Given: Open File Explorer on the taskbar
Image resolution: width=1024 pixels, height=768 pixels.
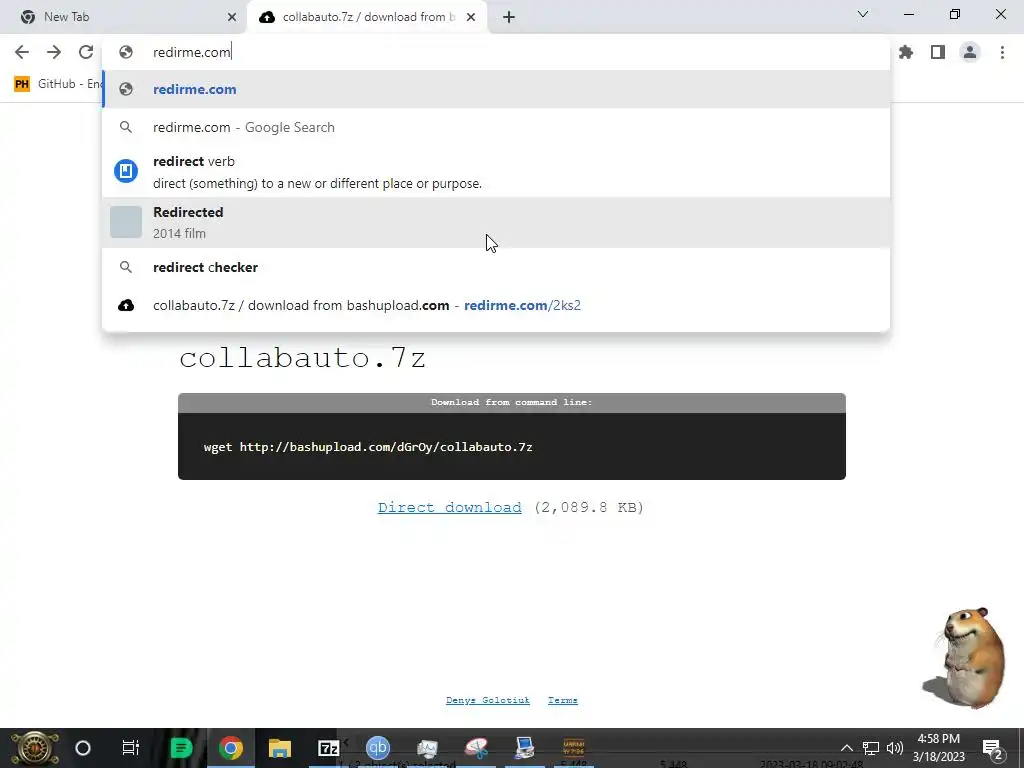Looking at the screenshot, I should coord(280,748).
